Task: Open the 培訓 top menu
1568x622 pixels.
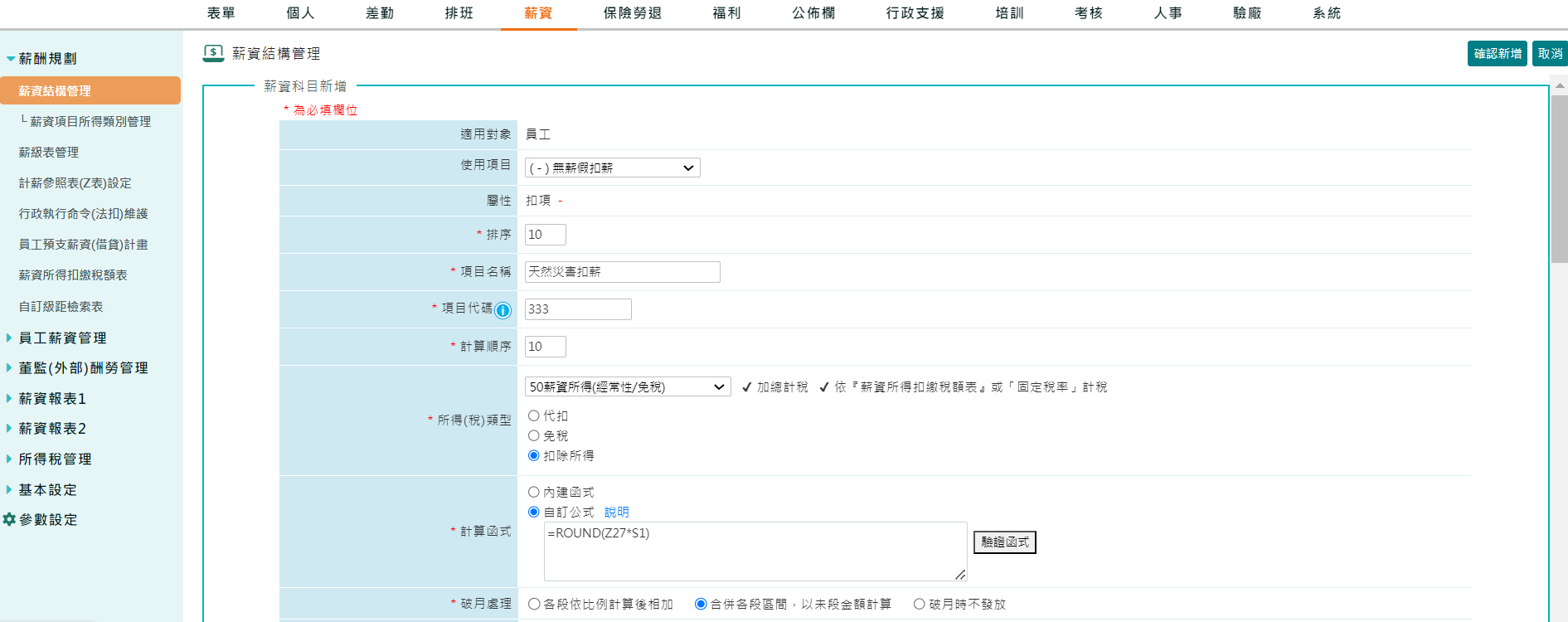Action: [1009, 13]
